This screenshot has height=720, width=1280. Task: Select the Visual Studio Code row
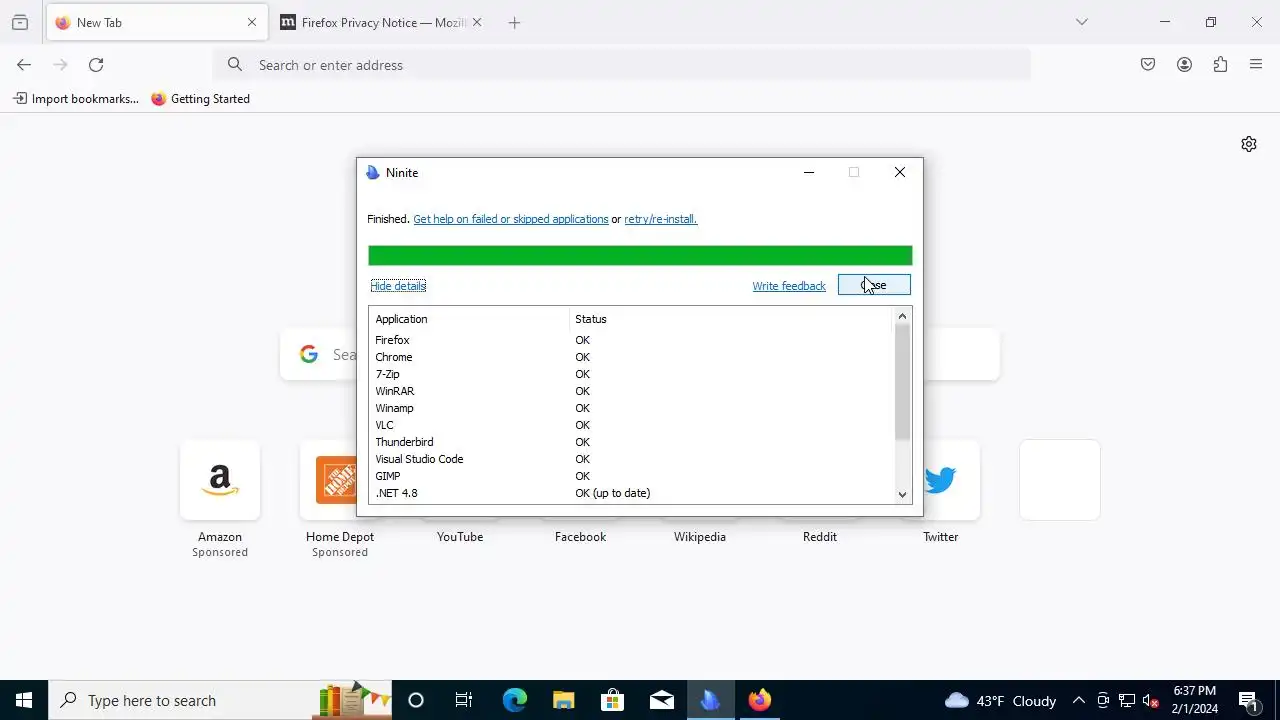coord(631,459)
